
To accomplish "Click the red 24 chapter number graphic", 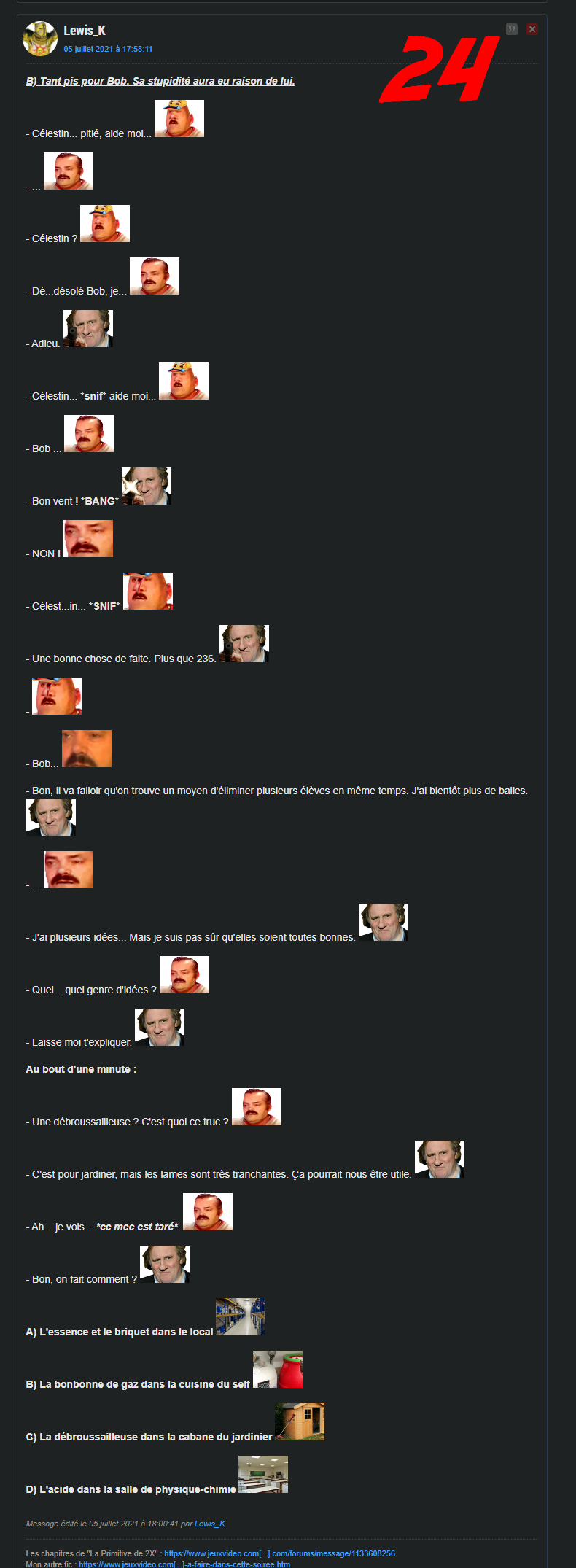I will [x=439, y=69].
